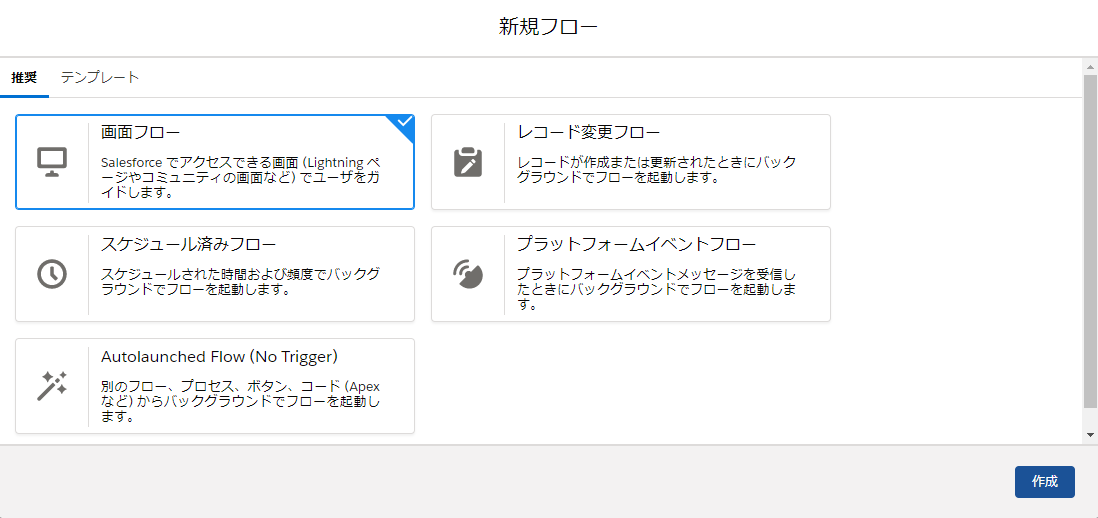
Task: Click the scrollbar up arrow
Action: (1090, 66)
